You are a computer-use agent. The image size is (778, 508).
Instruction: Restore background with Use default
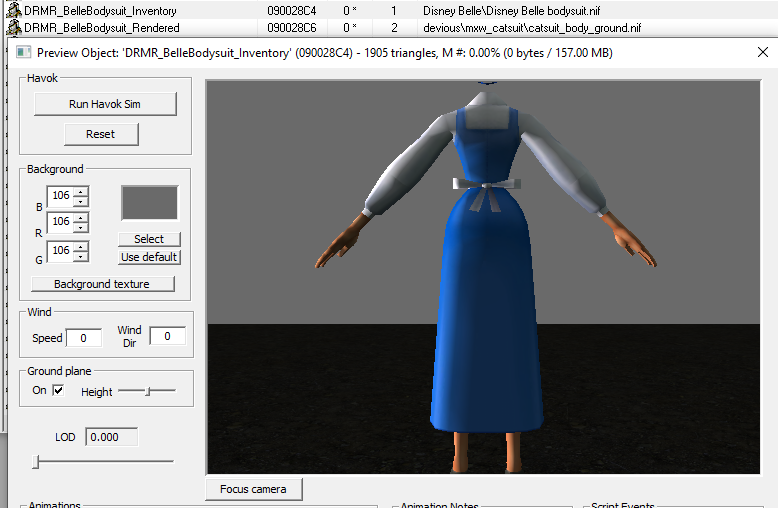pyautogui.click(x=149, y=257)
